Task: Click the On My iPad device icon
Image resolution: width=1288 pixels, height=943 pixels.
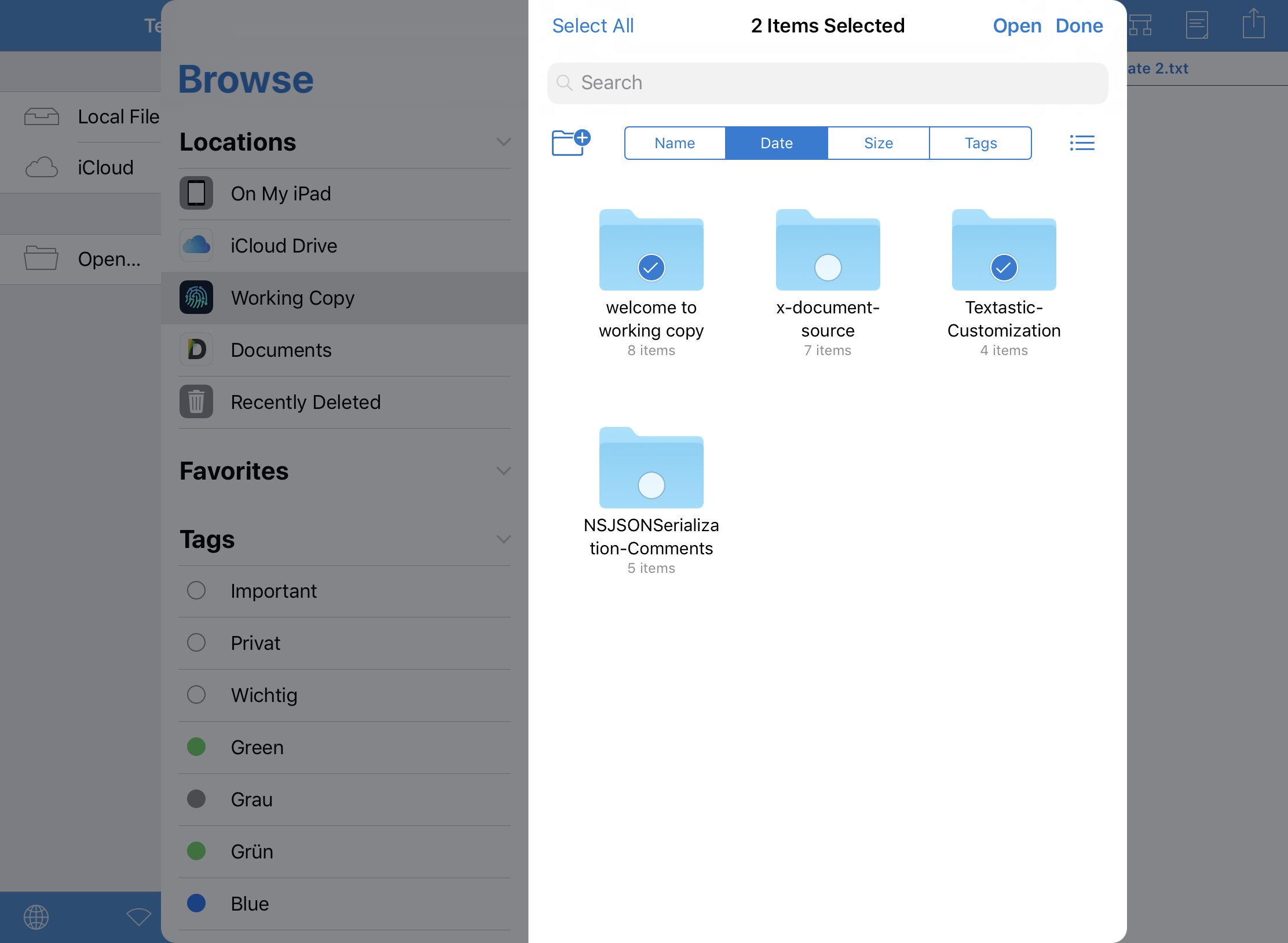Action: (196, 193)
